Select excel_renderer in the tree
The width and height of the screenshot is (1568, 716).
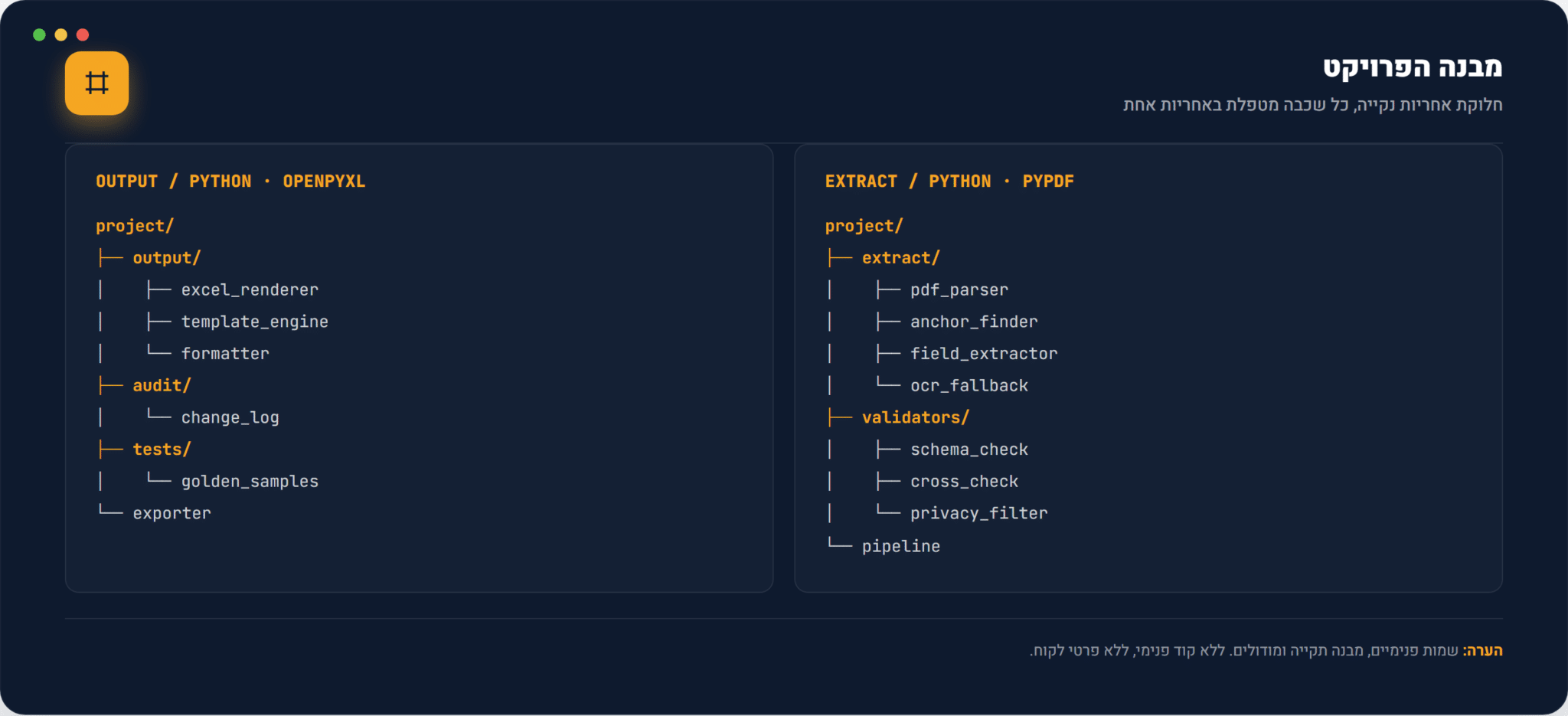[250, 290]
